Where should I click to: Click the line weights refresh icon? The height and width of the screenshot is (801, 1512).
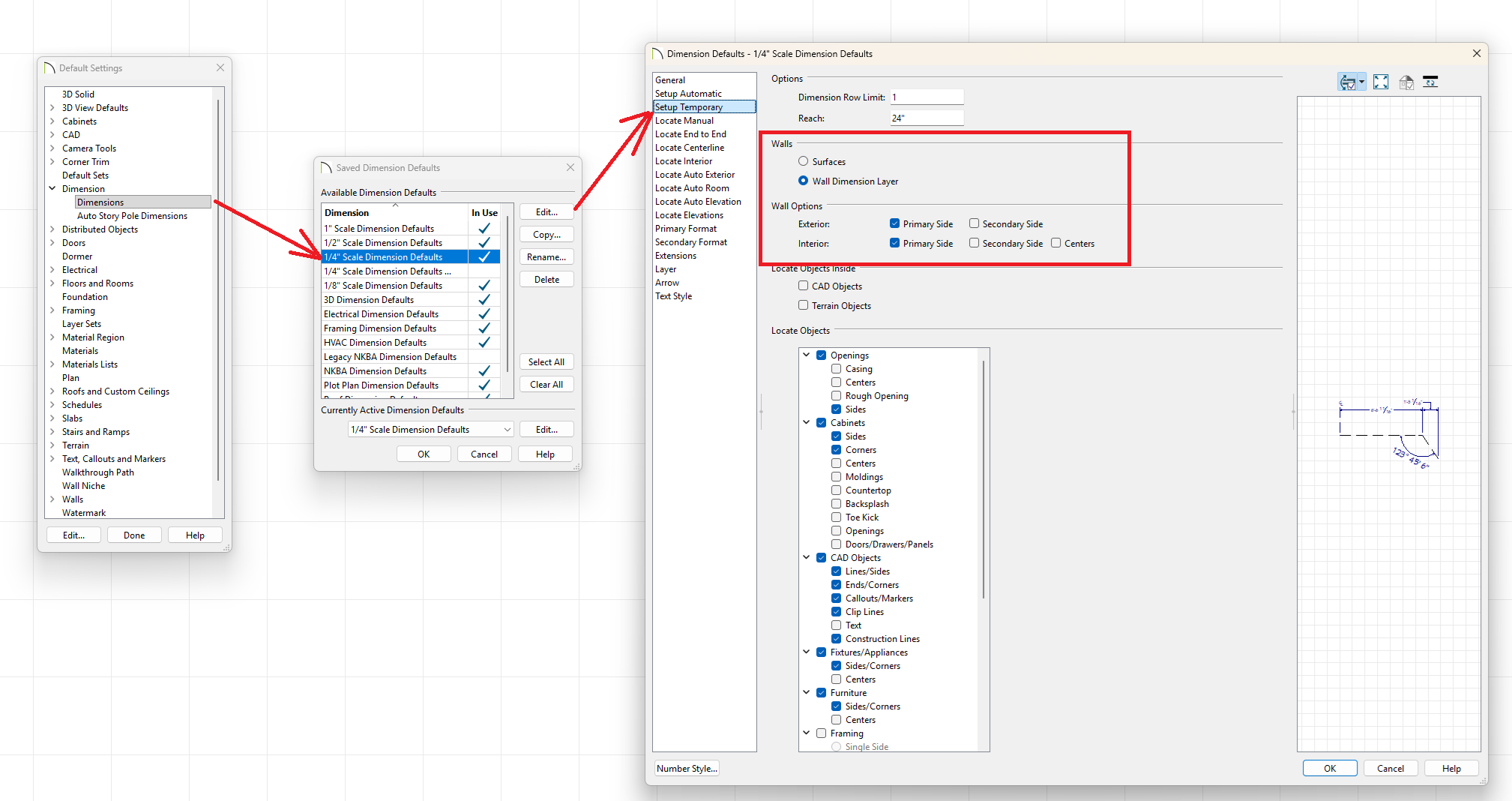tap(1430, 82)
